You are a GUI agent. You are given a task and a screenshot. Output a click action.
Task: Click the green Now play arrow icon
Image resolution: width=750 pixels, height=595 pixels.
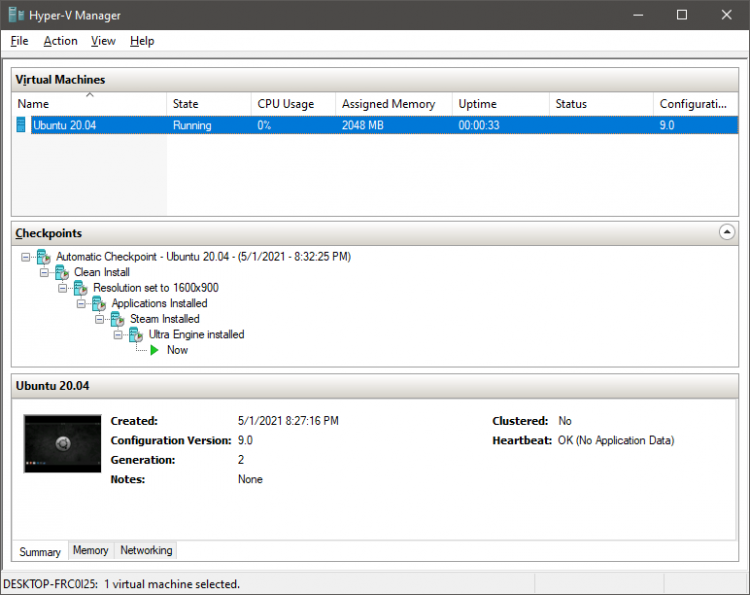154,350
